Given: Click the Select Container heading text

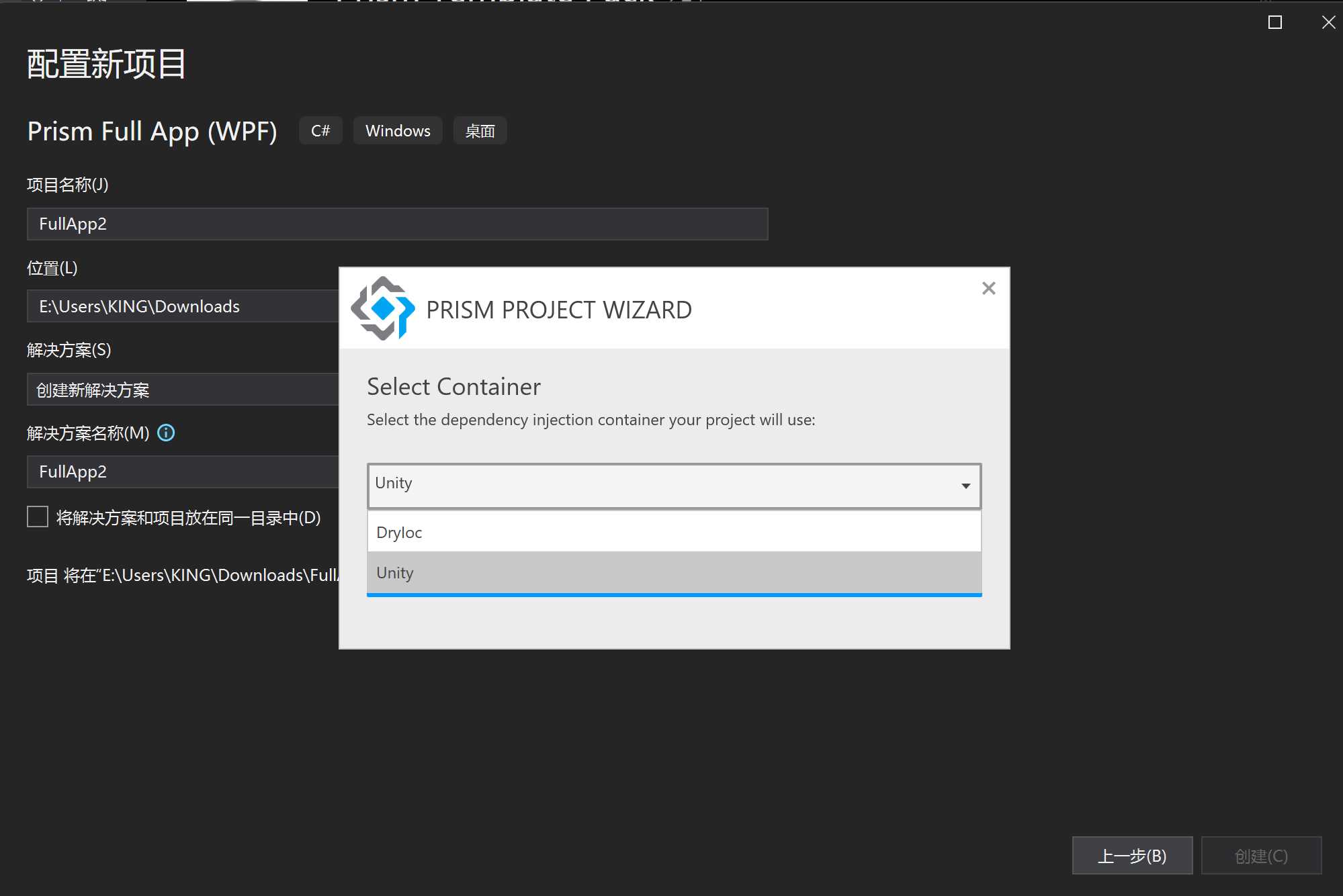Looking at the screenshot, I should 453,387.
